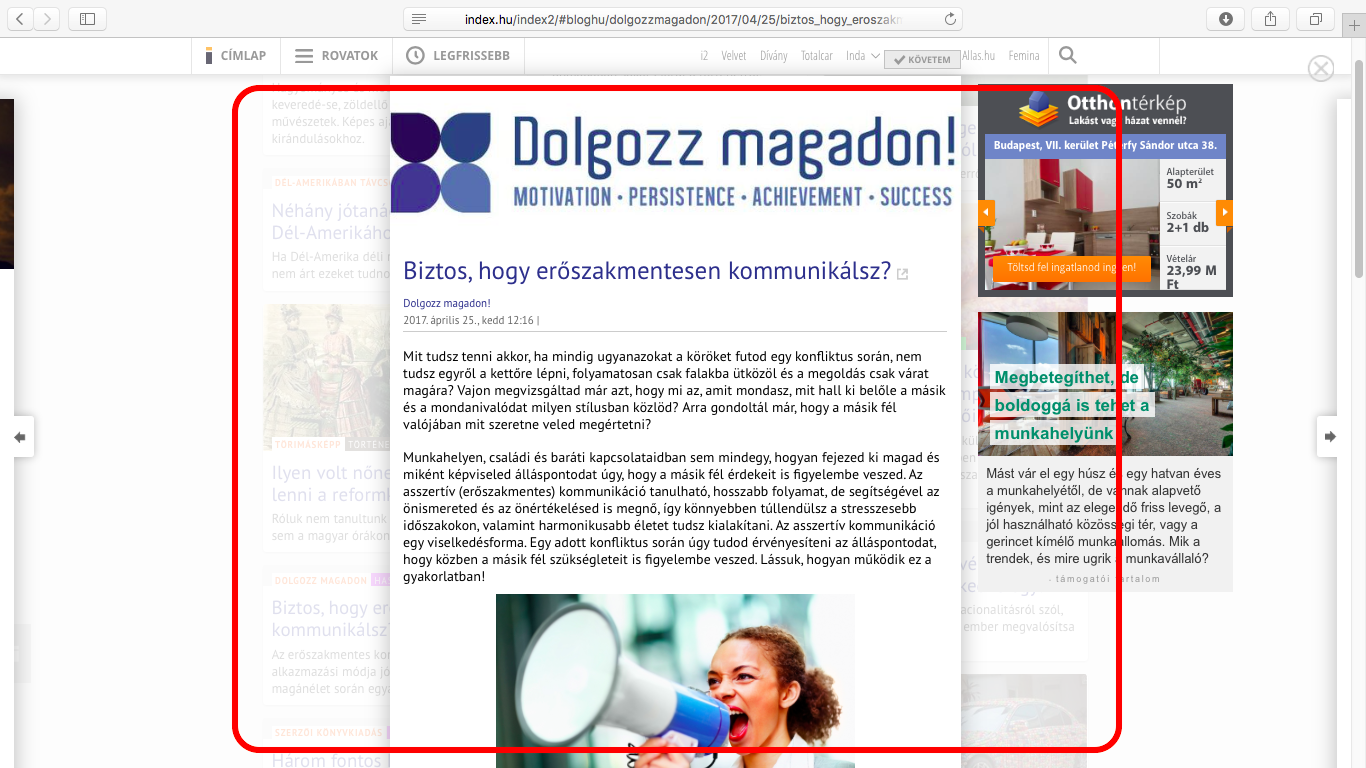Image resolution: width=1366 pixels, height=768 pixels.
Task: Click the Budapest, VII. kerület ad address
Action: 1105,145
